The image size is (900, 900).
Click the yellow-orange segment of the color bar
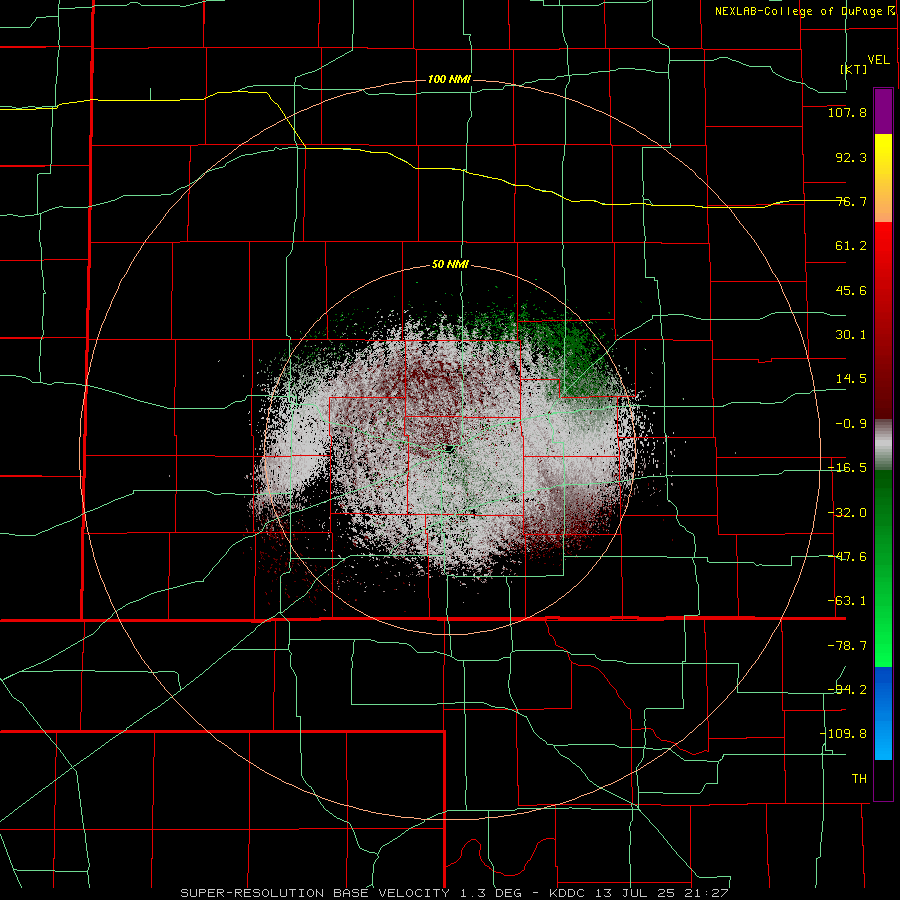883,178
